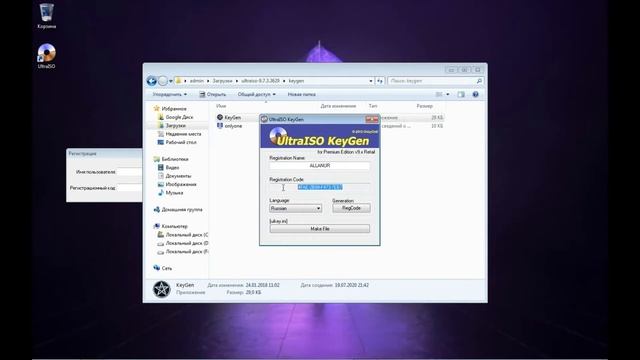Expand the view options dropdown arrow
The height and width of the screenshot is (360, 640).
[x=447, y=94]
